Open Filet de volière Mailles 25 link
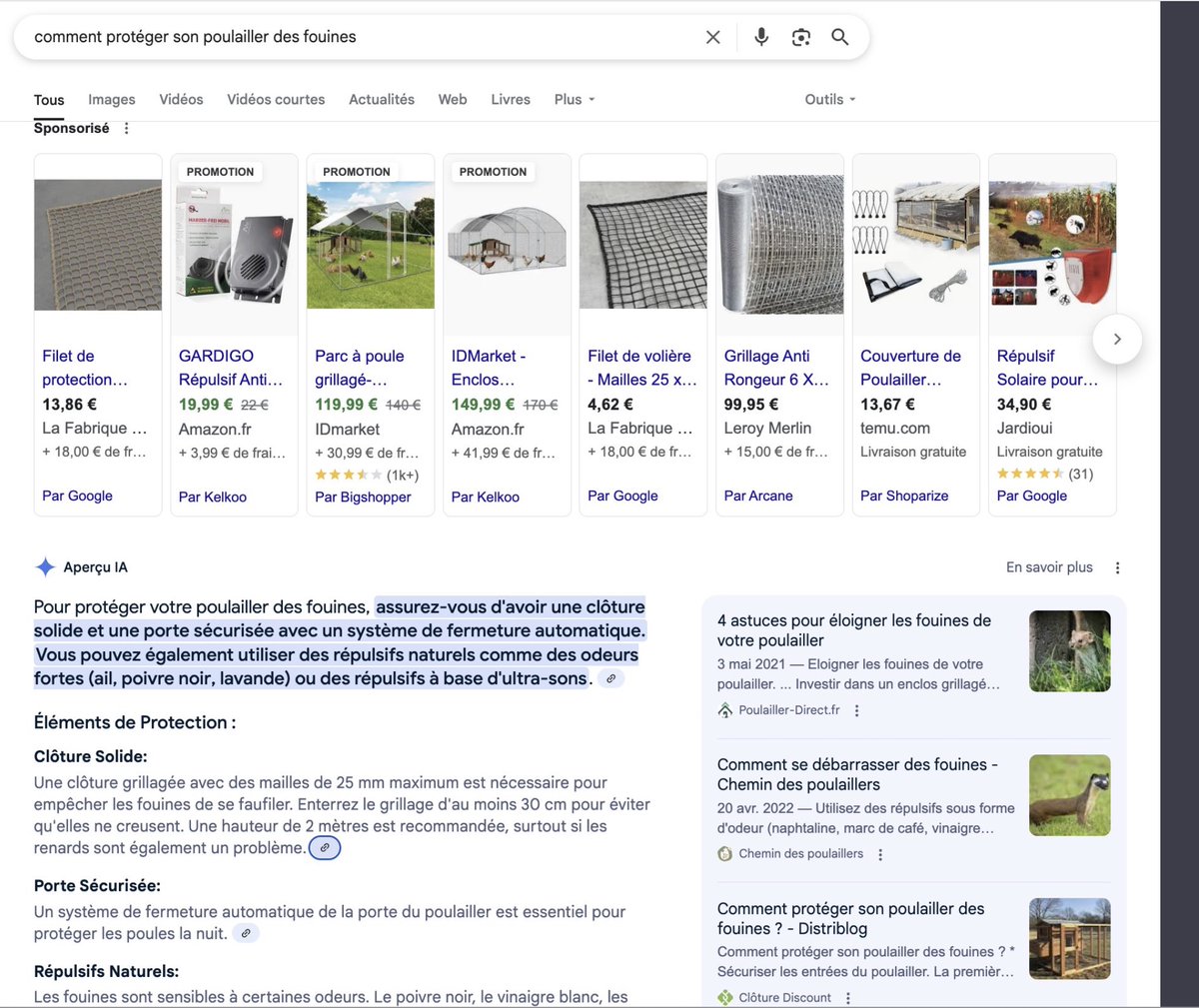 click(642, 368)
